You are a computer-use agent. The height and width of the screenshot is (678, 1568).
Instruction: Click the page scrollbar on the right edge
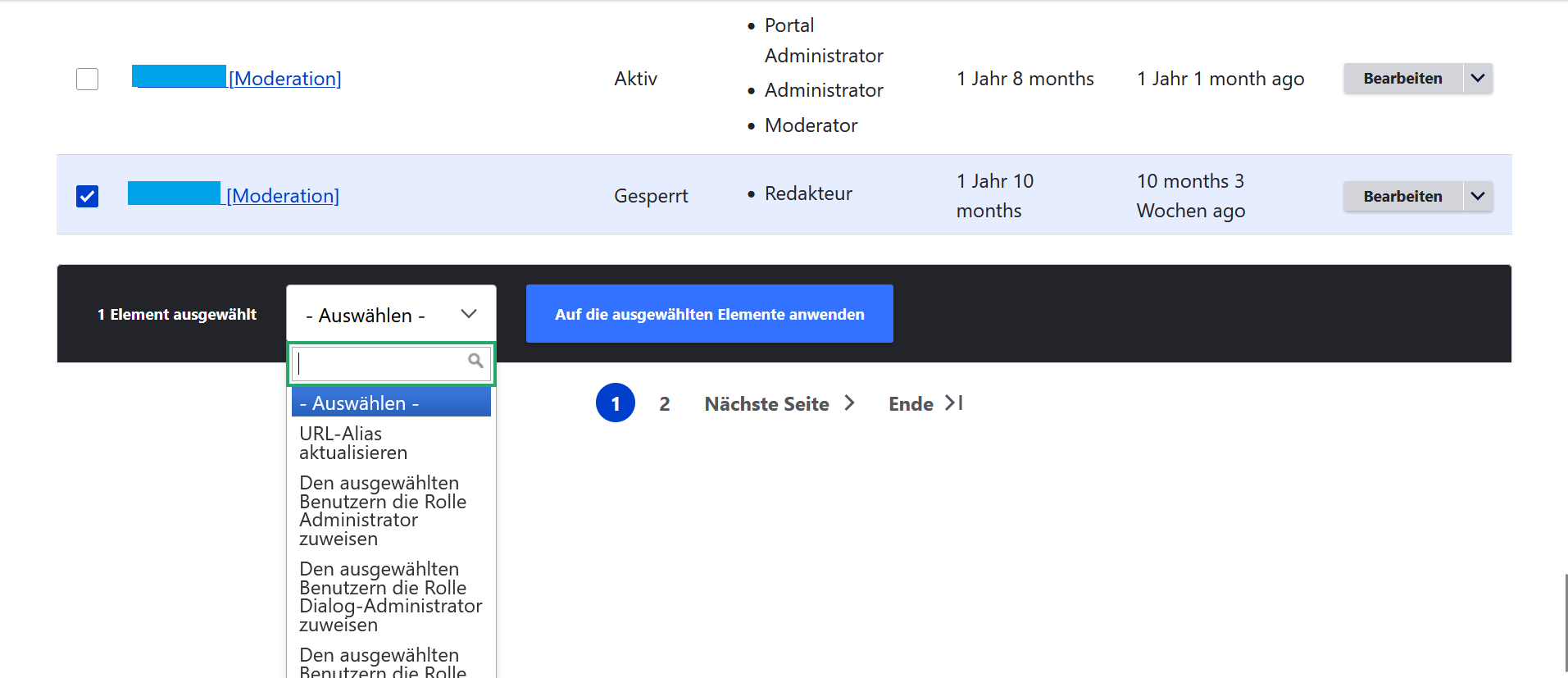(1566, 623)
